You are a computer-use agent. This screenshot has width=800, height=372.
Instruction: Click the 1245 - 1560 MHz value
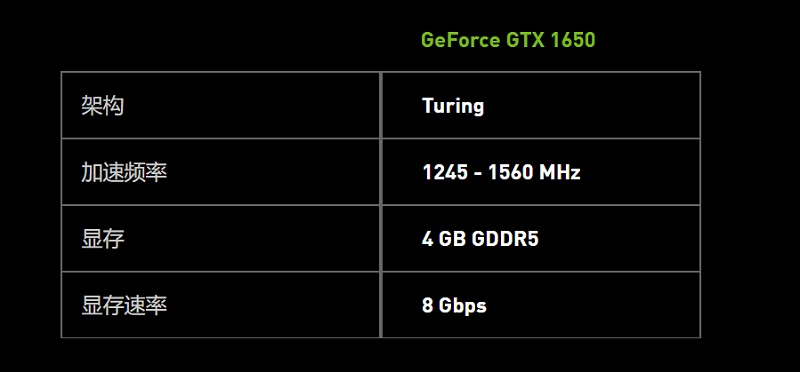[501, 172]
